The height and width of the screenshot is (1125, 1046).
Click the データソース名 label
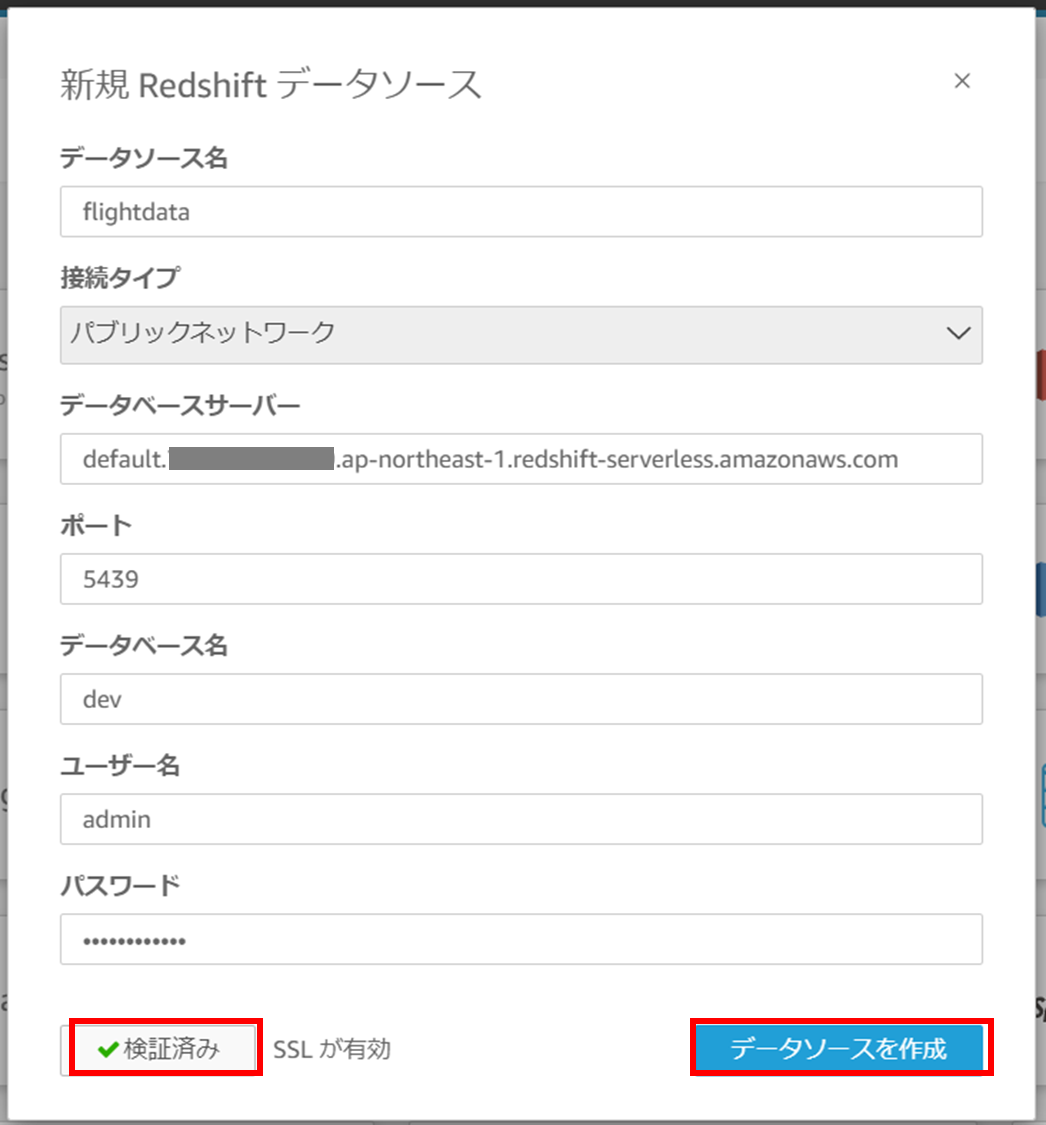coord(143,158)
